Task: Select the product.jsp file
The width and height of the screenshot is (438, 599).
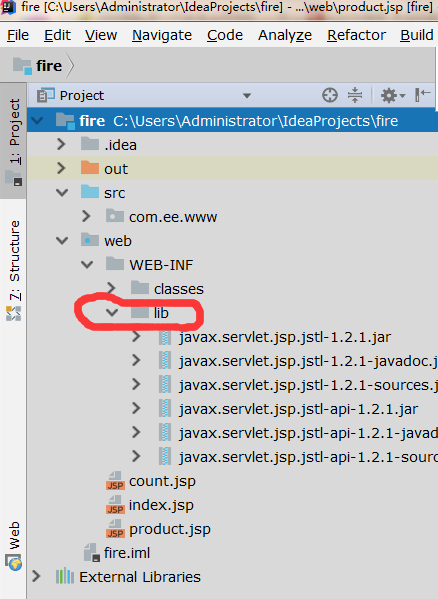Action: 170,529
